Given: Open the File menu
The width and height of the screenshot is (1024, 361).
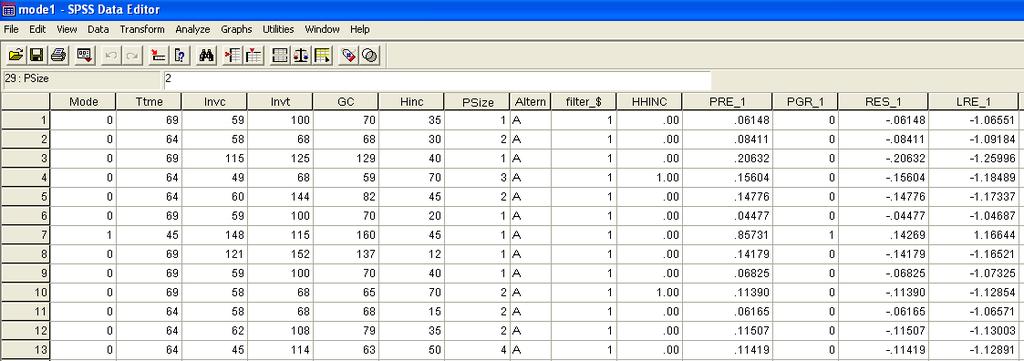Looking at the screenshot, I should point(11,29).
